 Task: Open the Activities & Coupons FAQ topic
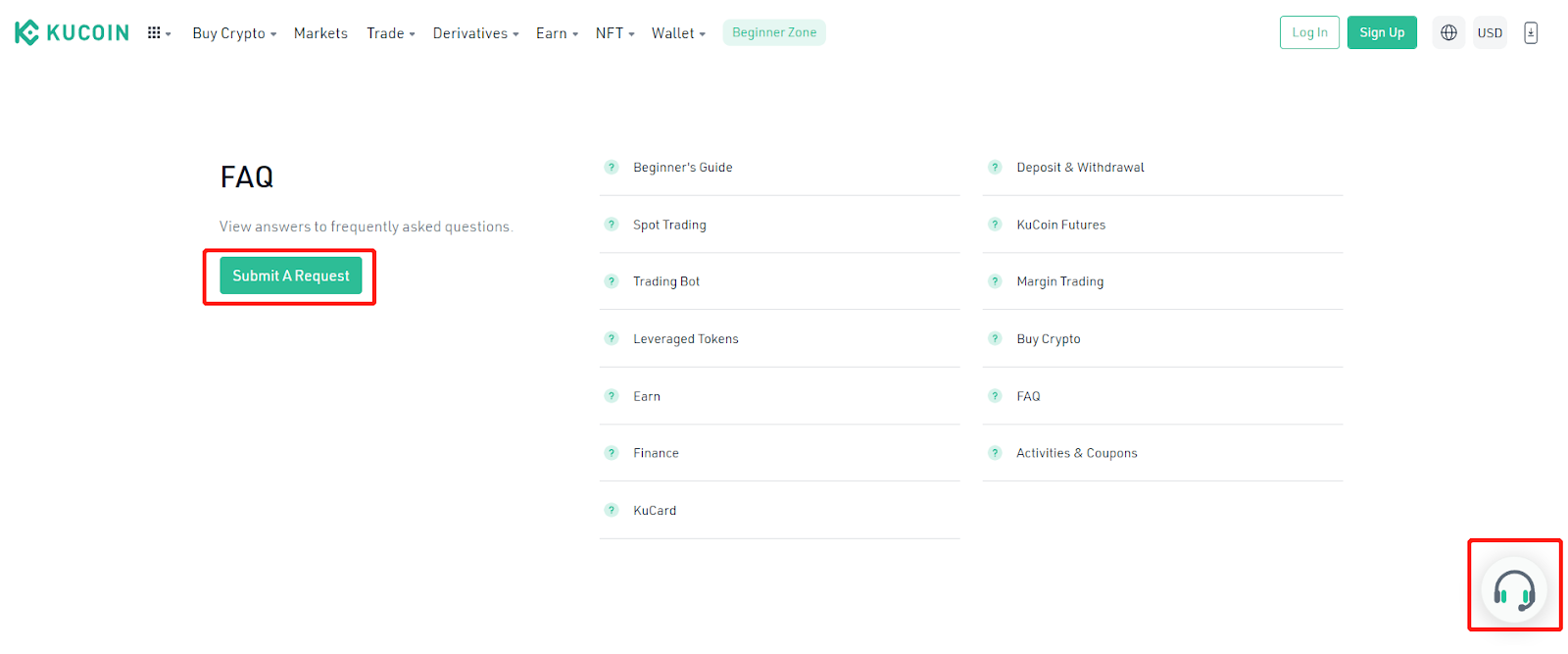click(1076, 453)
